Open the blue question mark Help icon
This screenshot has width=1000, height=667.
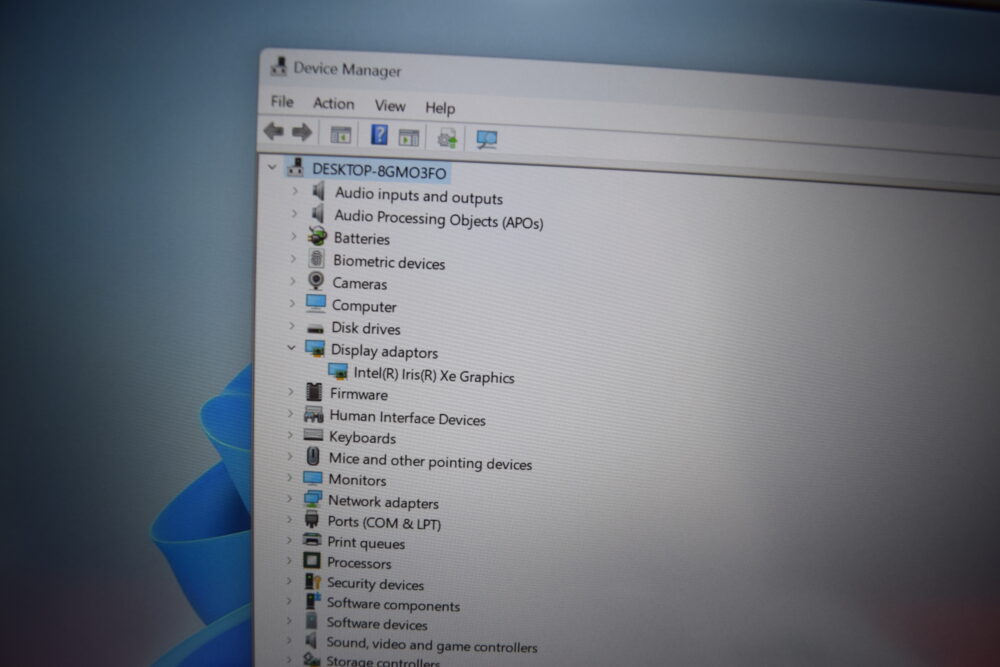(x=379, y=135)
